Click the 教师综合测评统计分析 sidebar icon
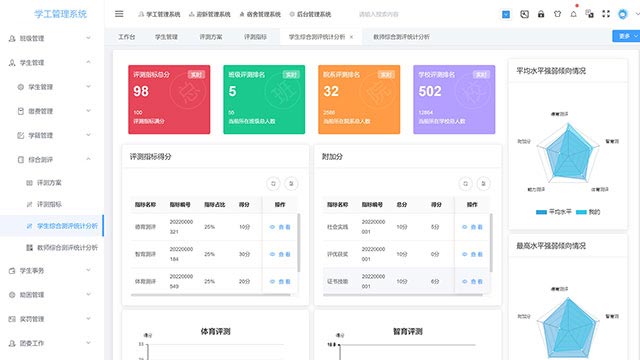Image resolution: width=640 pixels, height=360 pixels. pos(29,247)
